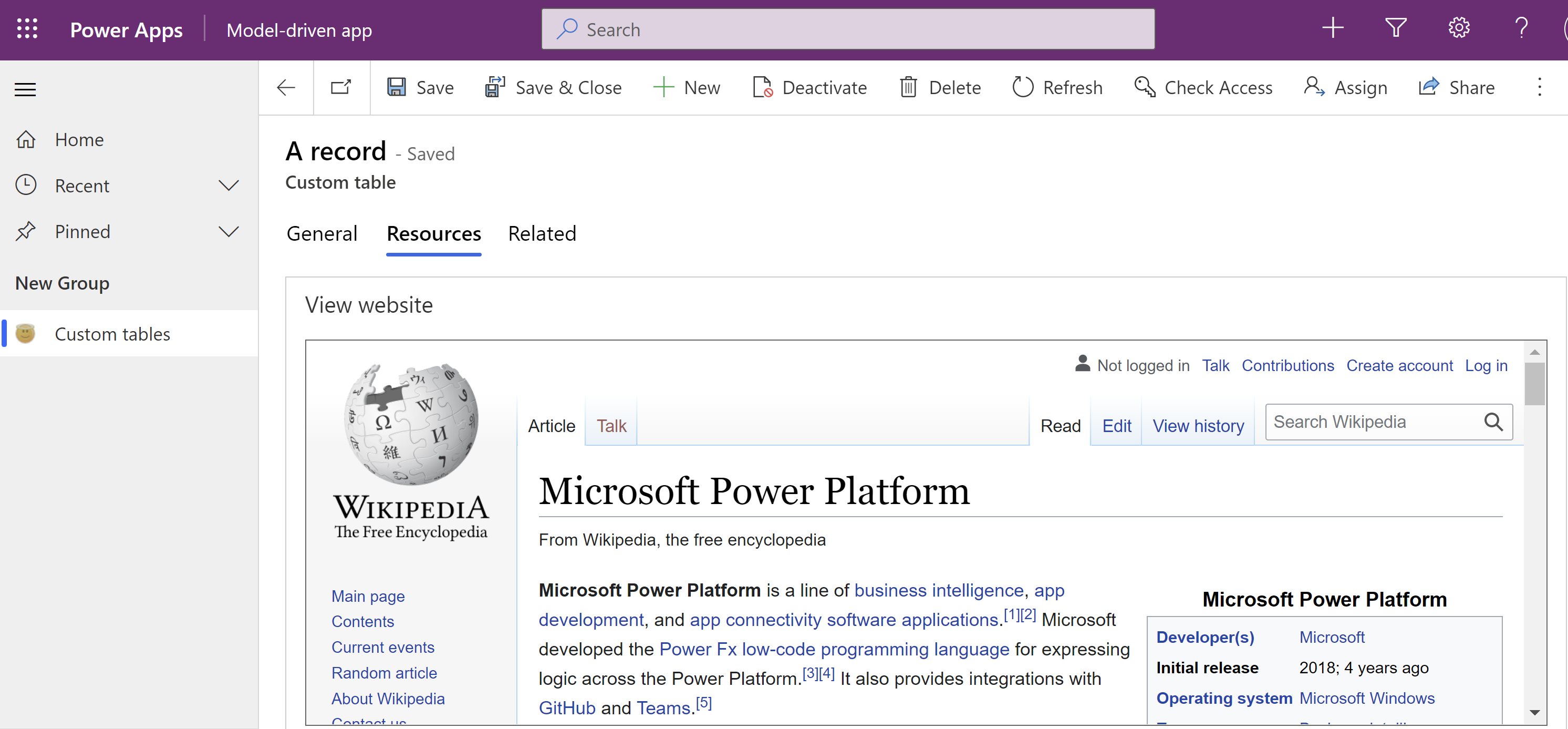Viewport: 1568px width, 729px height.
Task: Click the back navigation arrow
Action: (x=286, y=87)
